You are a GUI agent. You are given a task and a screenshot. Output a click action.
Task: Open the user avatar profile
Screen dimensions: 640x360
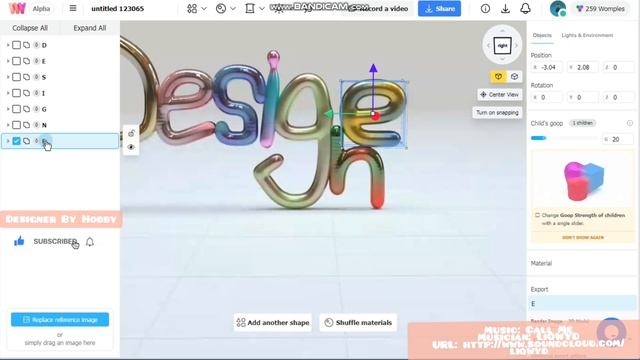click(x=558, y=9)
